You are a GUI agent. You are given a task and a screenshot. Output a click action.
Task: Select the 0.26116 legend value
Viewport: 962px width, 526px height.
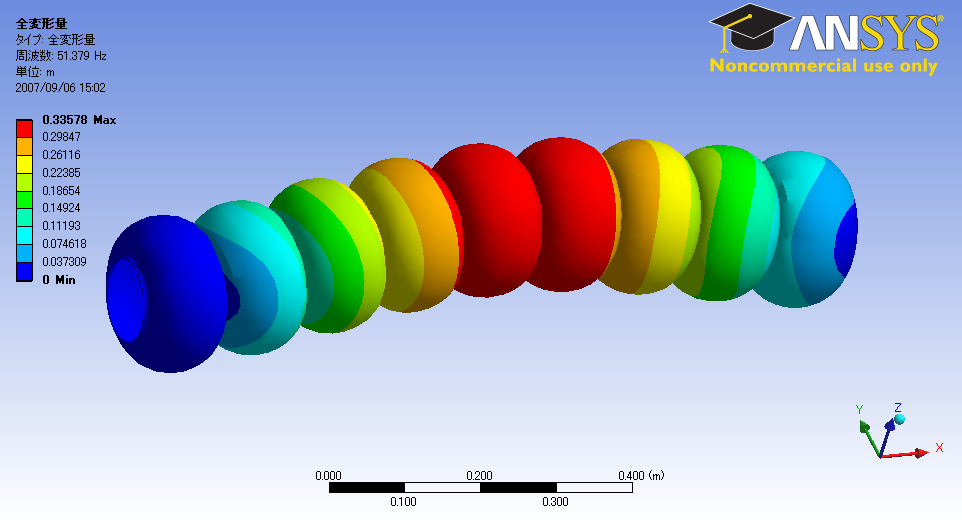coord(61,155)
